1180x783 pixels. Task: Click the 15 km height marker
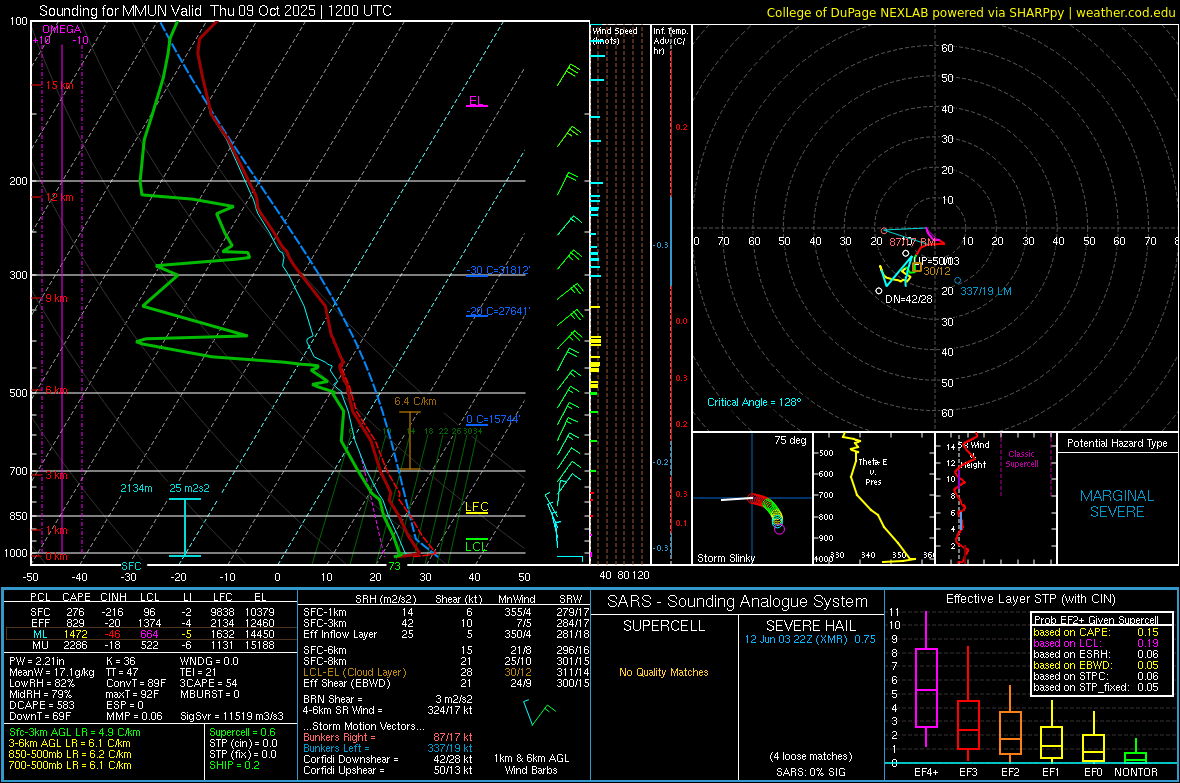59,85
